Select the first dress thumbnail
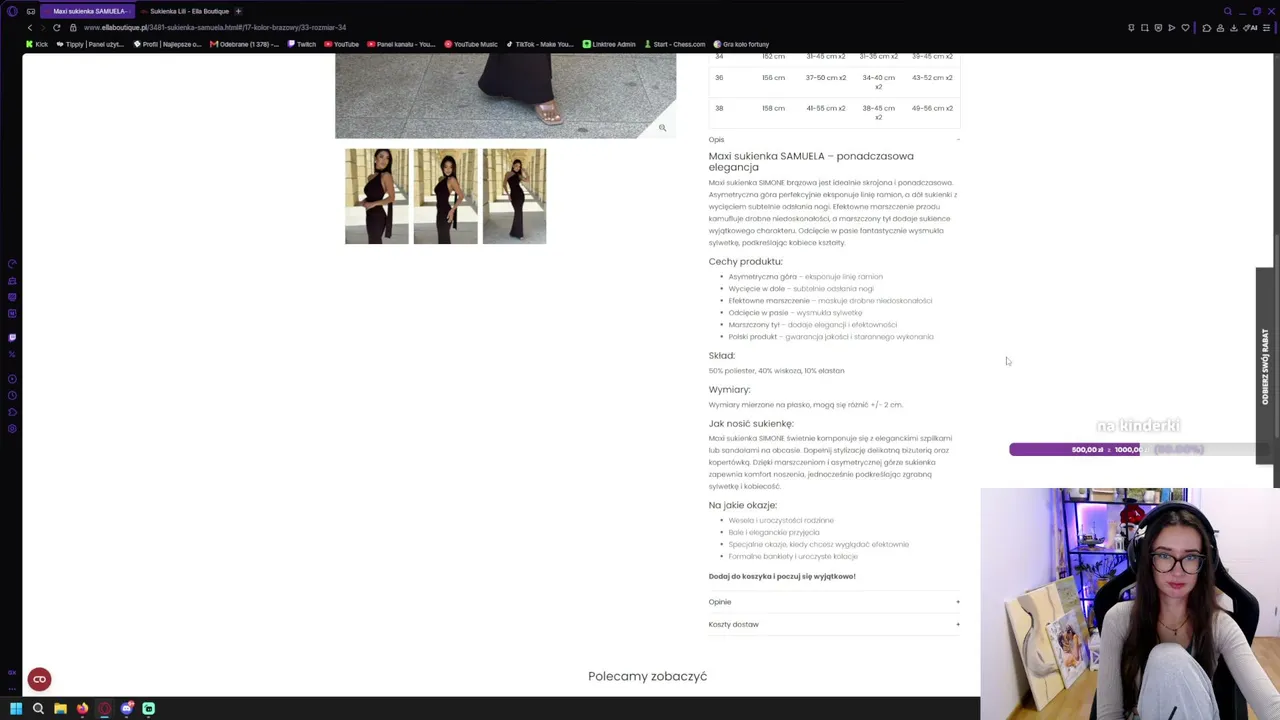Image resolution: width=1280 pixels, height=720 pixels. 377,196
